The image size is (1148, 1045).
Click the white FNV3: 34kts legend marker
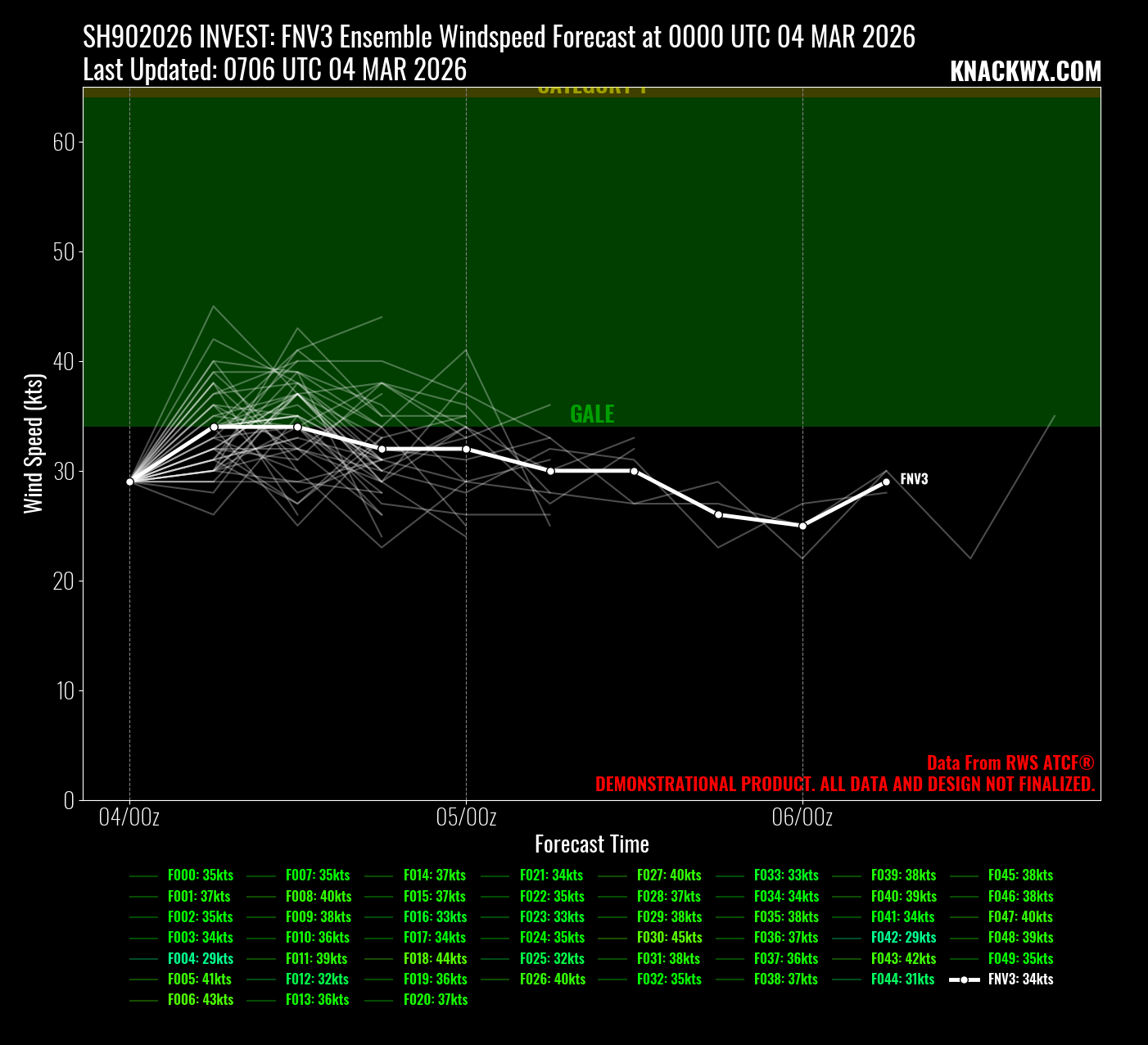[964, 979]
